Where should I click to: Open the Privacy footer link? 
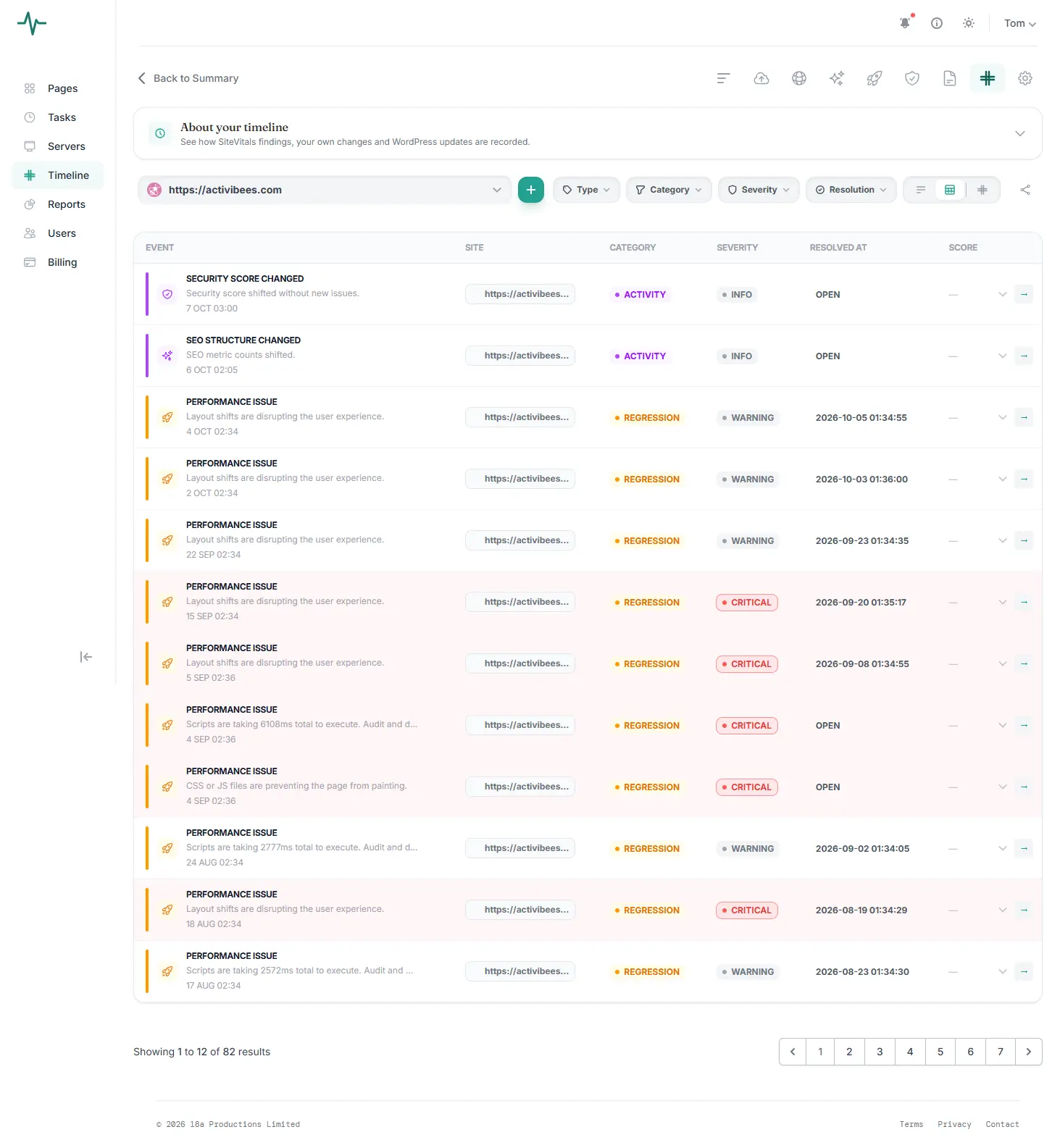coord(954,1124)
